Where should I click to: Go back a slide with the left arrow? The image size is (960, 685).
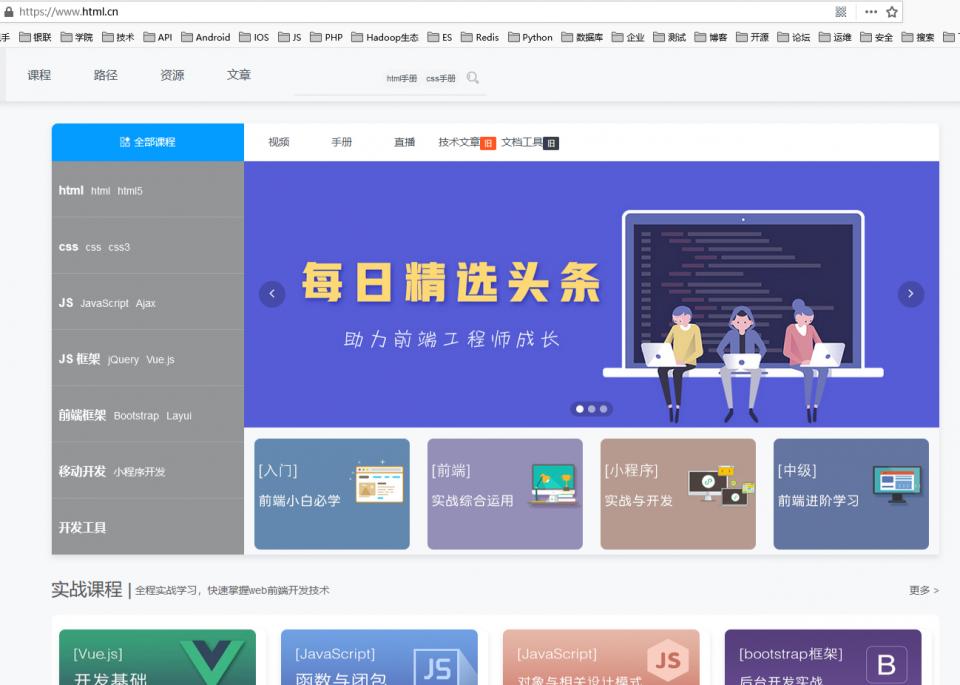point(272,293)
